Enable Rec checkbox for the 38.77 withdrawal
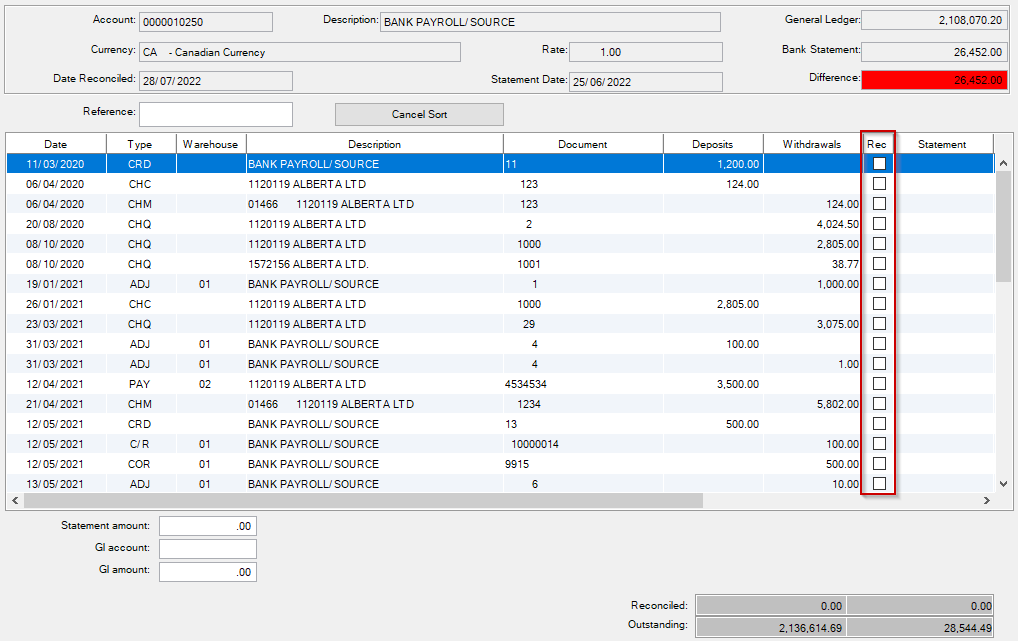Image resolution: width=1018 pixels, height=641 pixels. pos(879,264)
